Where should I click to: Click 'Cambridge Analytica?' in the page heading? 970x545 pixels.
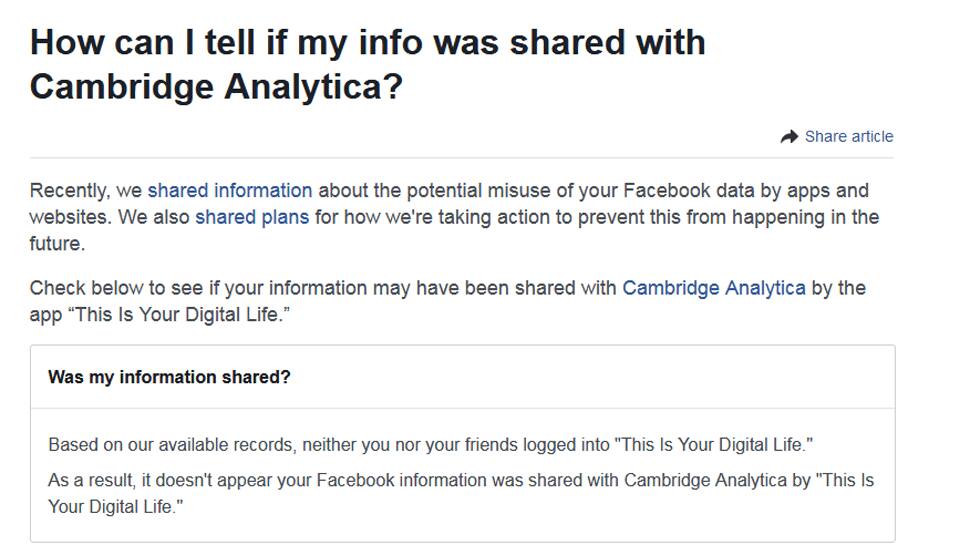pos(217,87)
